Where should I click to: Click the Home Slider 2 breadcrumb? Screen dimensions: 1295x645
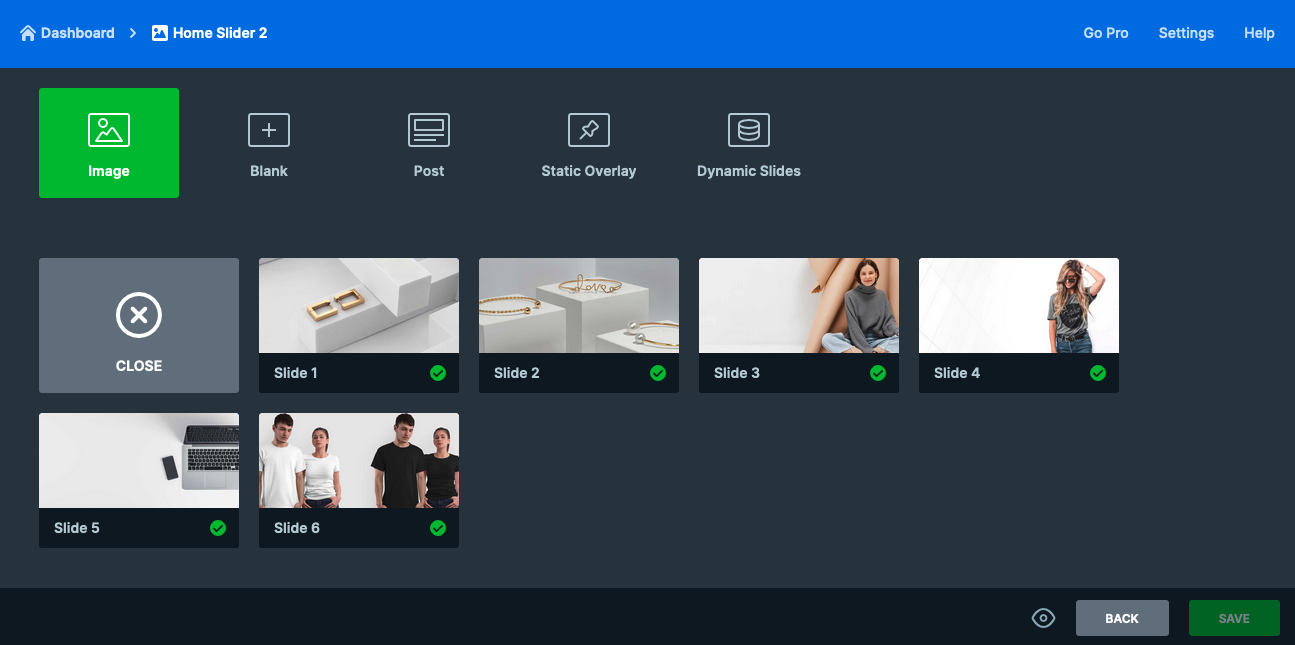(219, 33)
